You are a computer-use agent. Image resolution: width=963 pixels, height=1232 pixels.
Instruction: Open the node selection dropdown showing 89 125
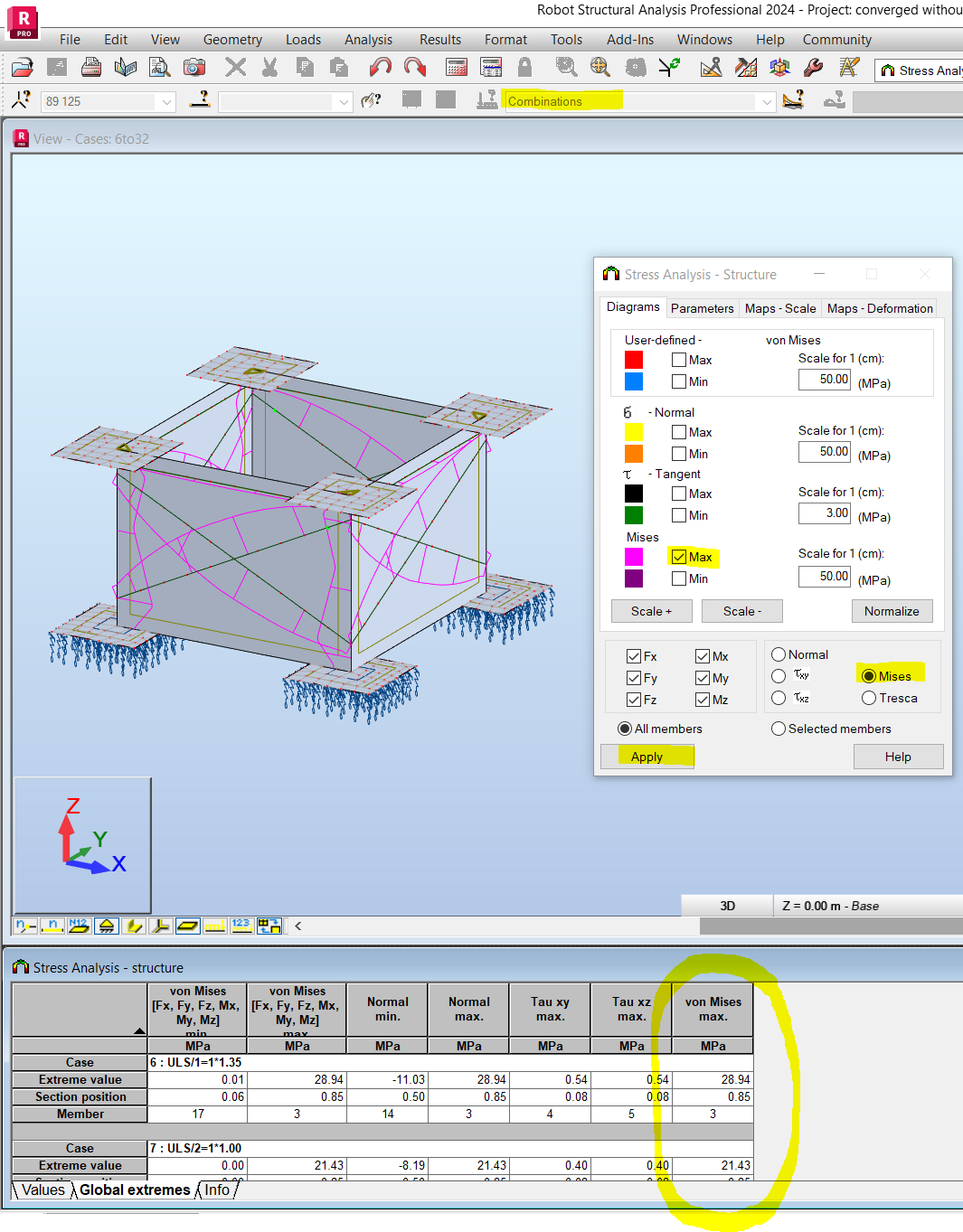(166, 101)
